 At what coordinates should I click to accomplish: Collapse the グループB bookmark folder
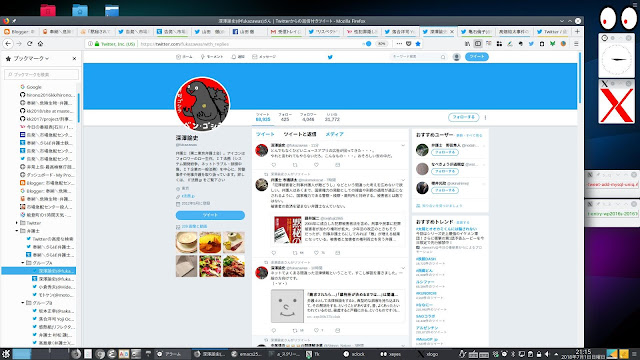23,303
